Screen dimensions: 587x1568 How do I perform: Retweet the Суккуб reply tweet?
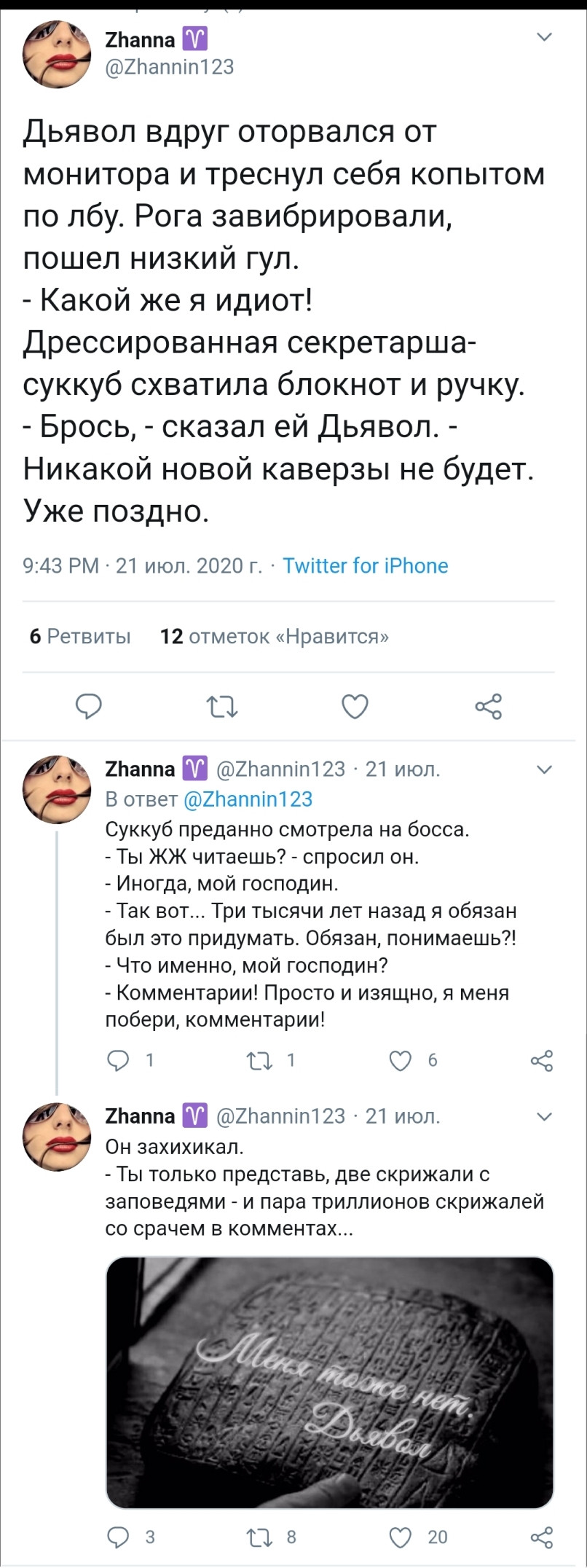[259, 1060]
